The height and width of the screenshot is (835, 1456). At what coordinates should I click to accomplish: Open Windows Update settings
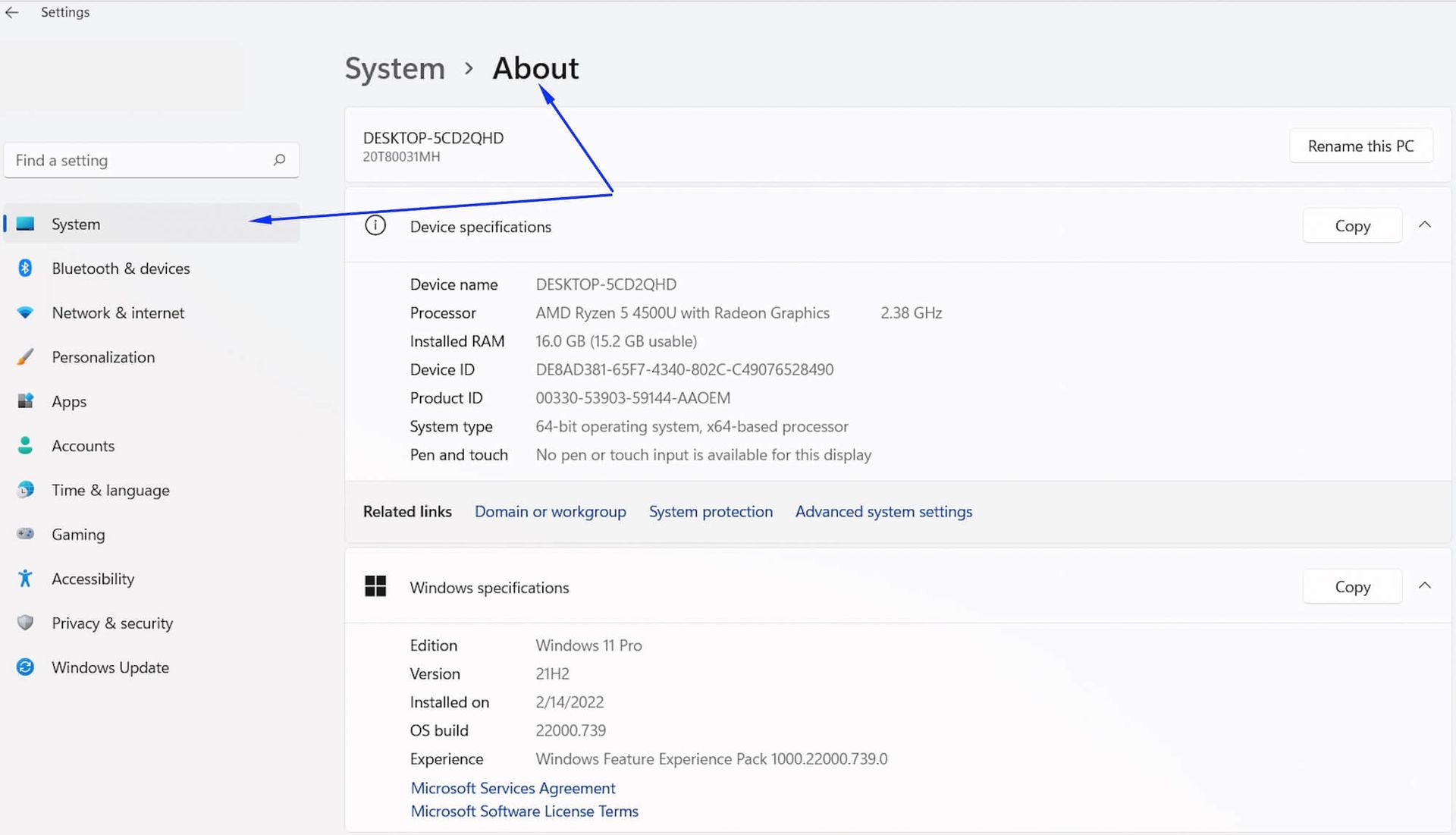point(152,667)
